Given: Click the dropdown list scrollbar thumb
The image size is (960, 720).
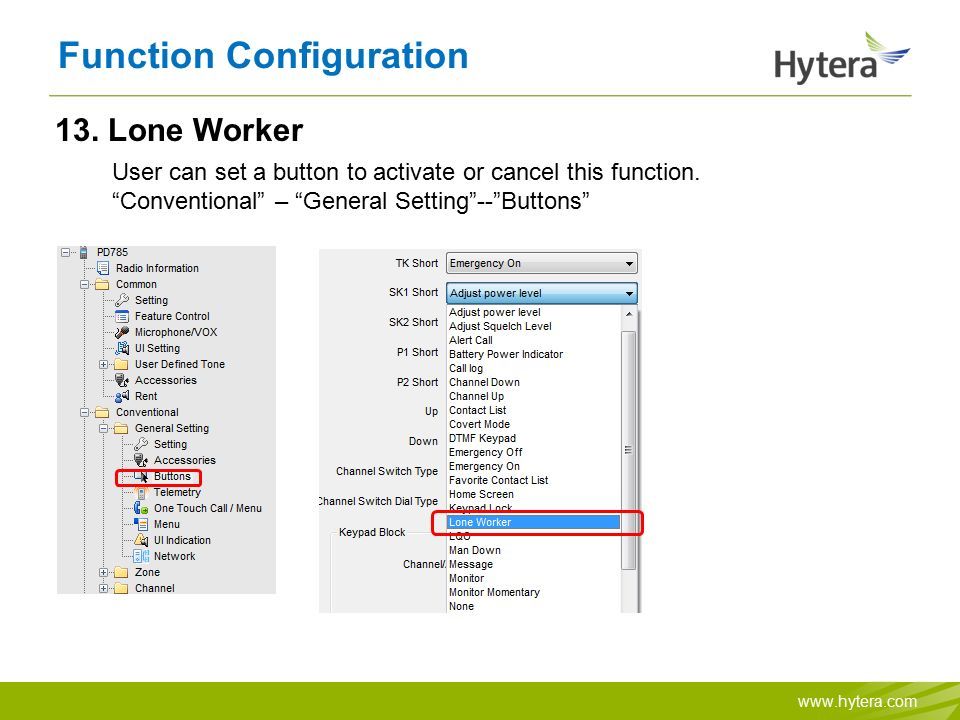Looking at the screenshot, I should (x=628, y=450).
